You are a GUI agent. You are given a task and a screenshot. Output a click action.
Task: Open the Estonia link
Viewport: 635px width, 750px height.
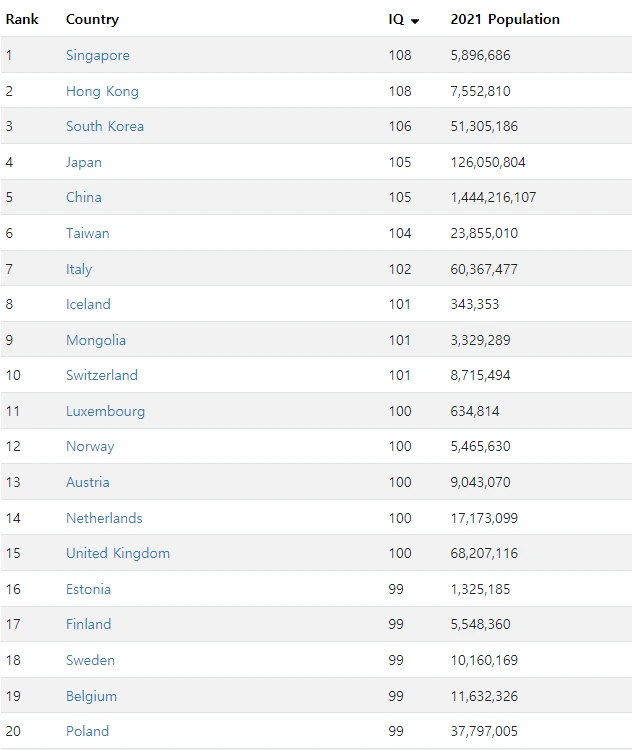click(88, 589)
